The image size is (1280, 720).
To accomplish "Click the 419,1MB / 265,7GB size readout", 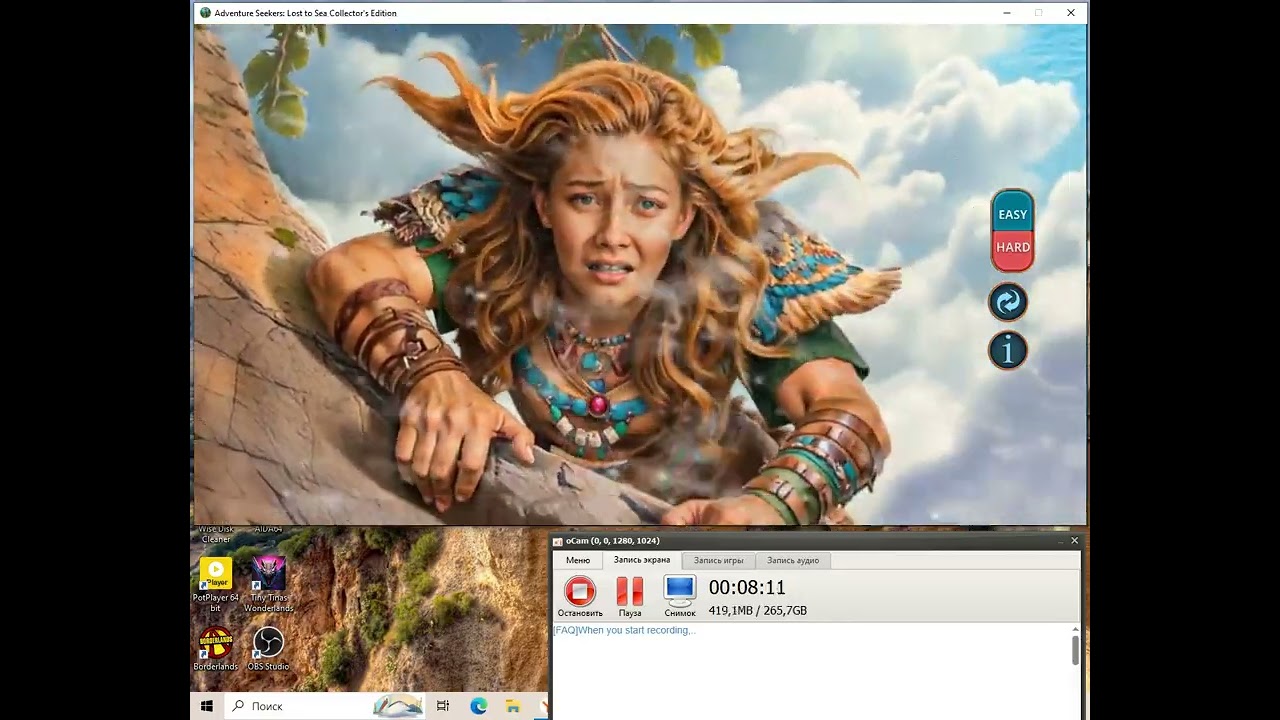I will point(758,610).
